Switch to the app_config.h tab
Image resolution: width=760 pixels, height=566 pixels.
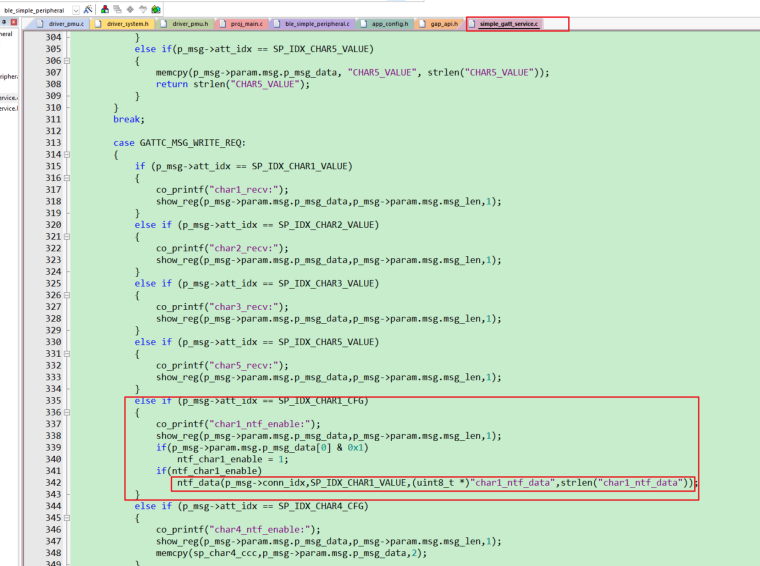click(385, 24)
